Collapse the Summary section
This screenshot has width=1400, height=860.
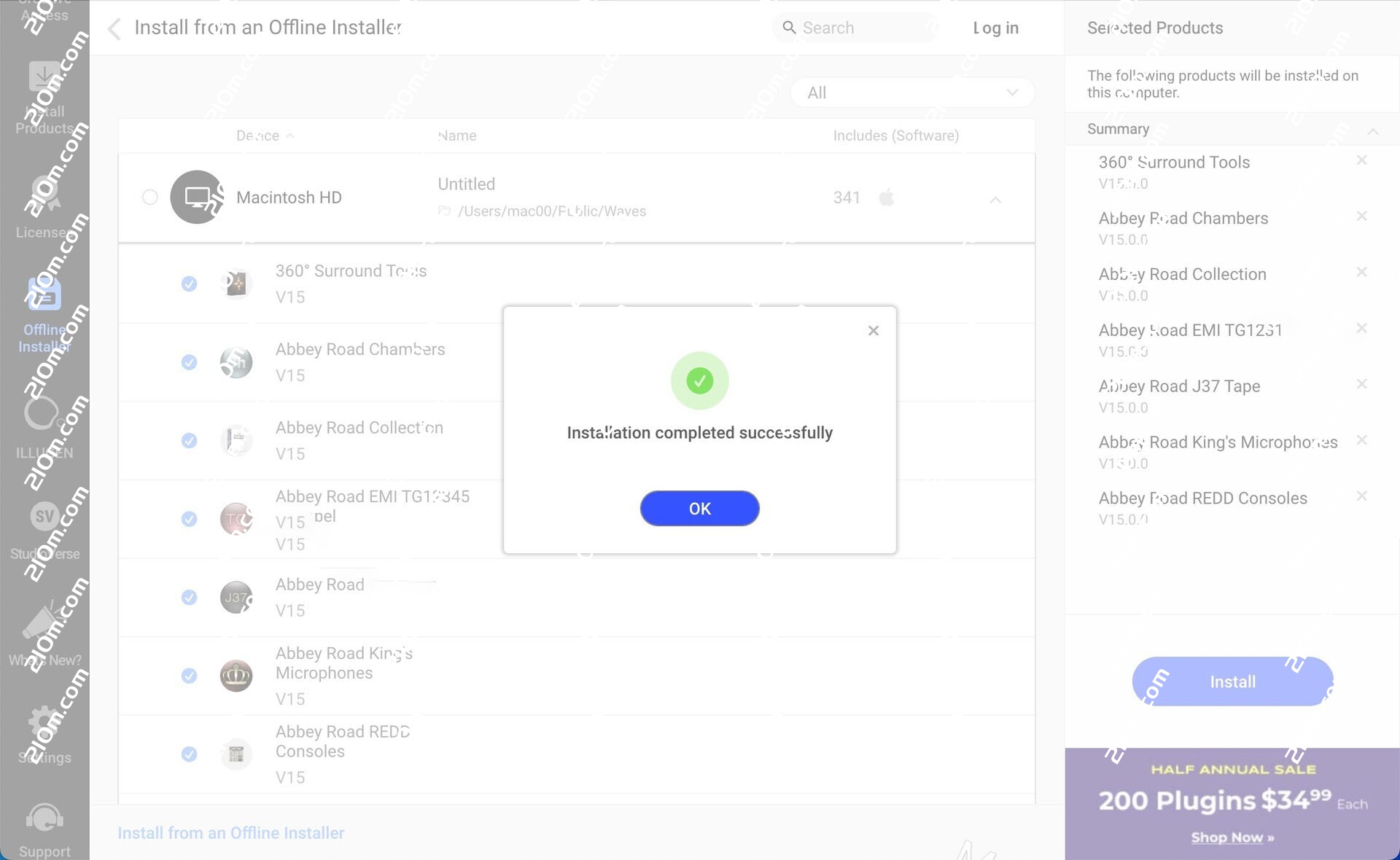coord(1372,131)
